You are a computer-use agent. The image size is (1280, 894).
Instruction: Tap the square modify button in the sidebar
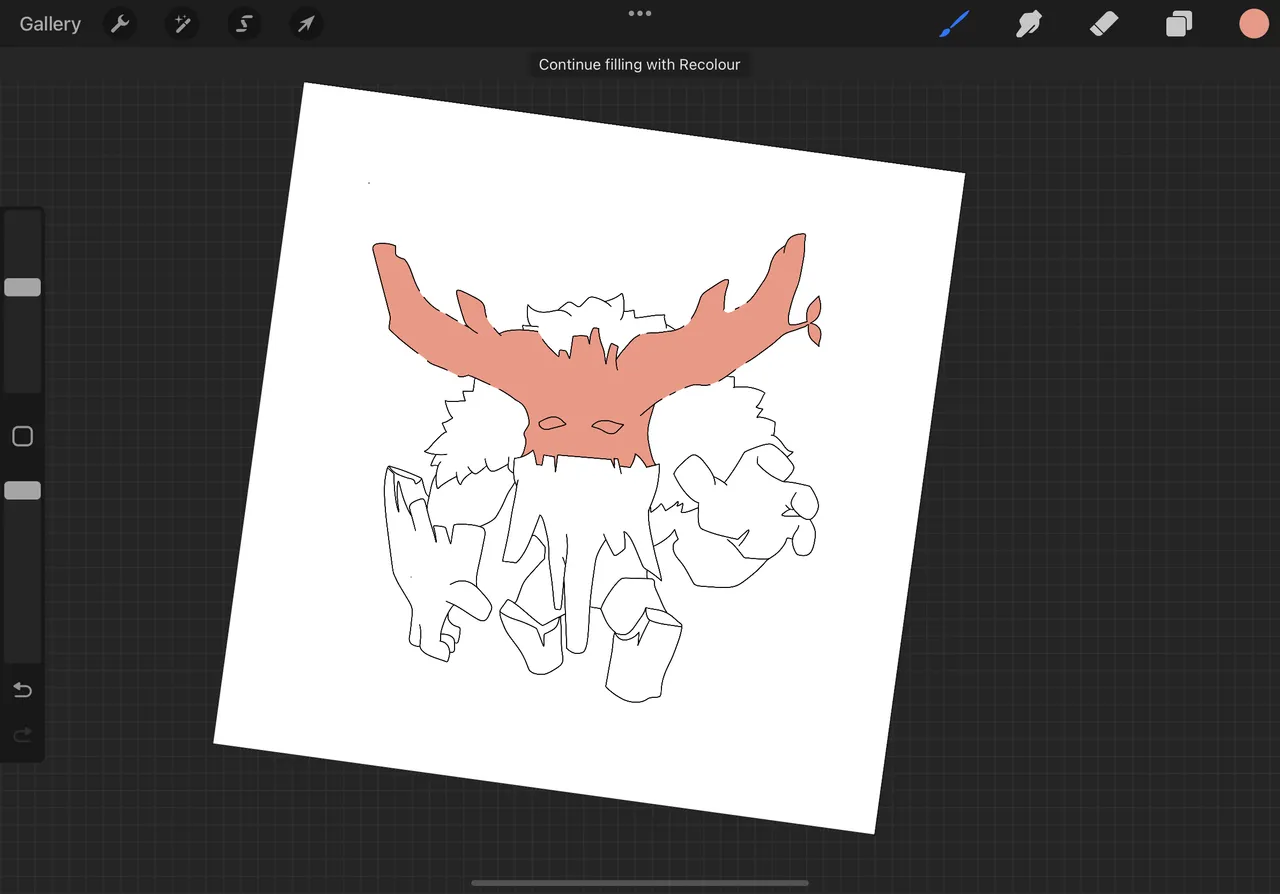22,437
